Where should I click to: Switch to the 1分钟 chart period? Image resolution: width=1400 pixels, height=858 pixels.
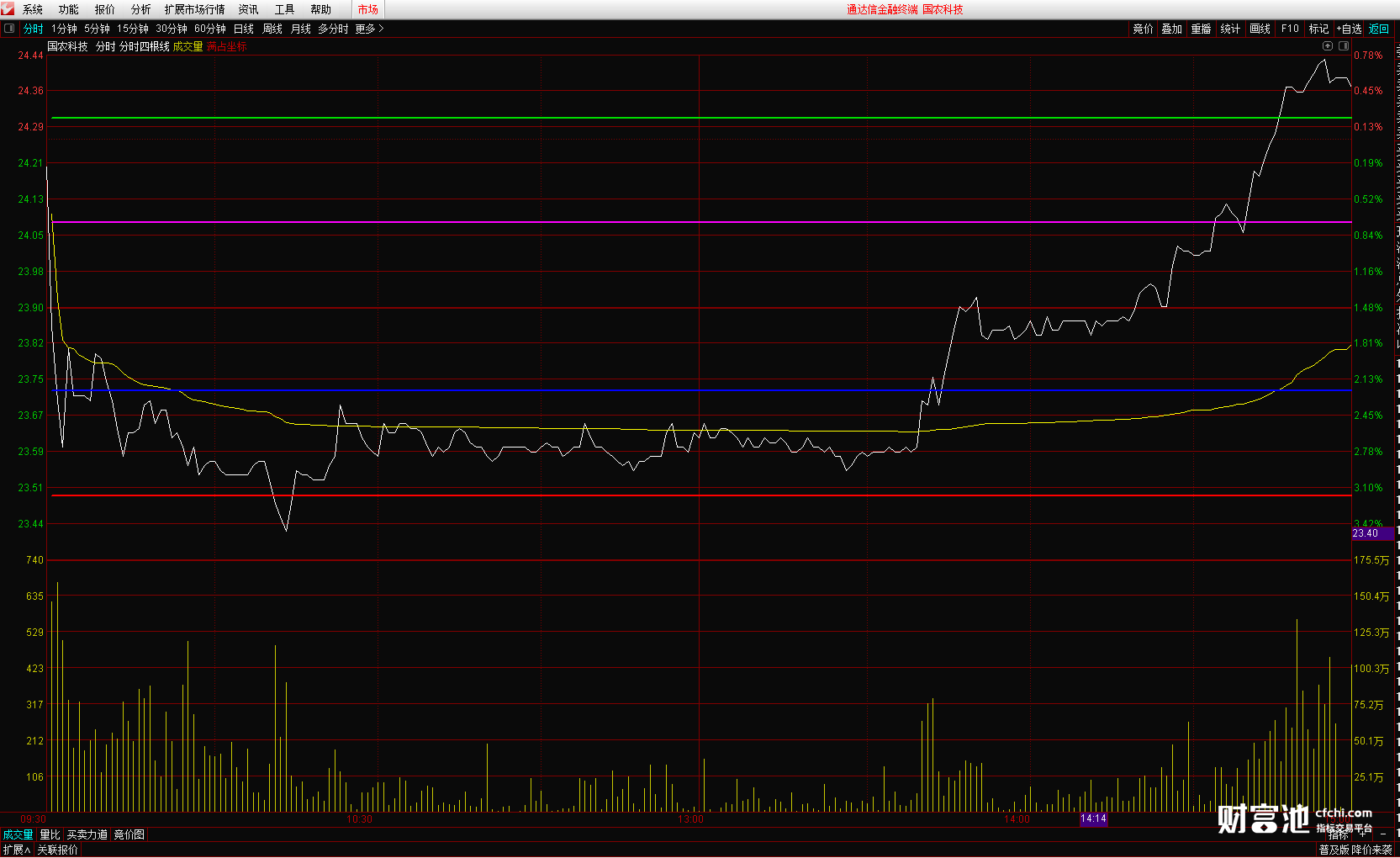[x=64, y=29]
